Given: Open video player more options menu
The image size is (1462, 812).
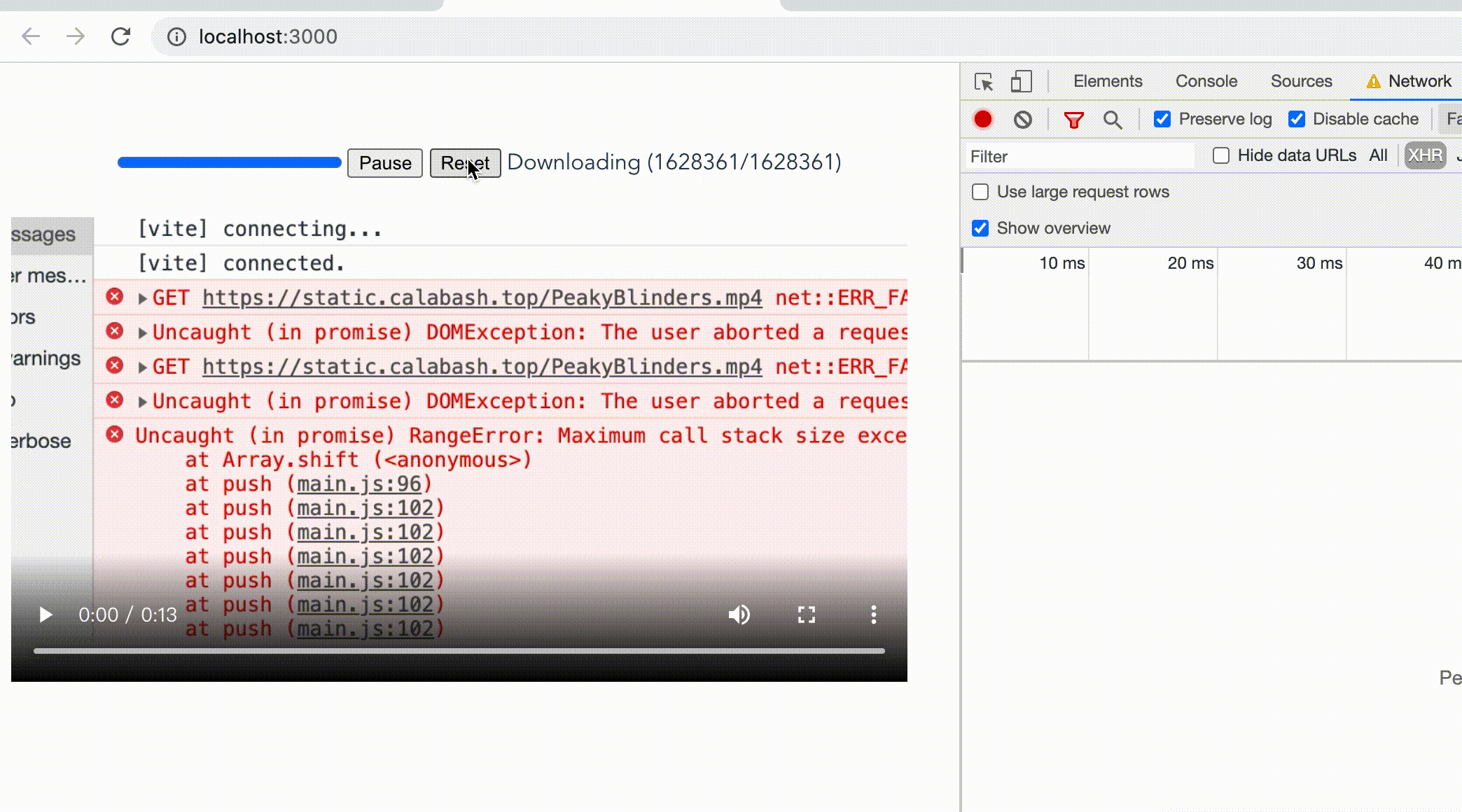Looking at the screenshot, I should 873,615.
